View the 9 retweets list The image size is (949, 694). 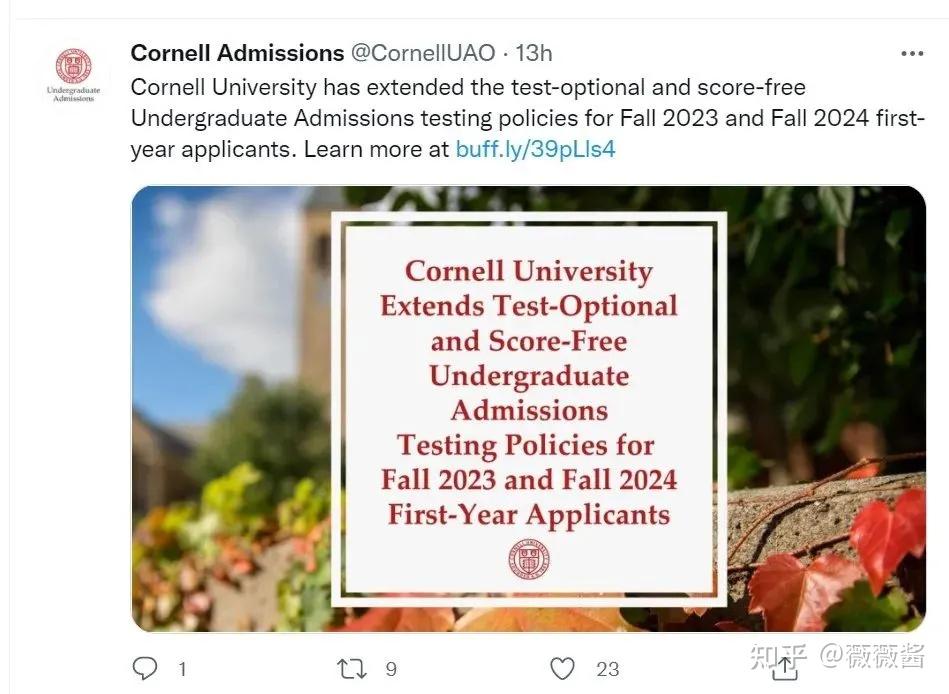(390, 668)
